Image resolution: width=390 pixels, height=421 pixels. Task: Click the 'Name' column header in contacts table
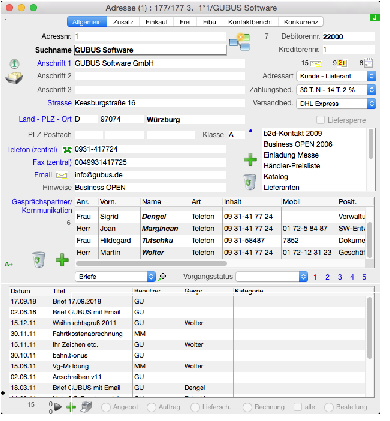[152, 202]
